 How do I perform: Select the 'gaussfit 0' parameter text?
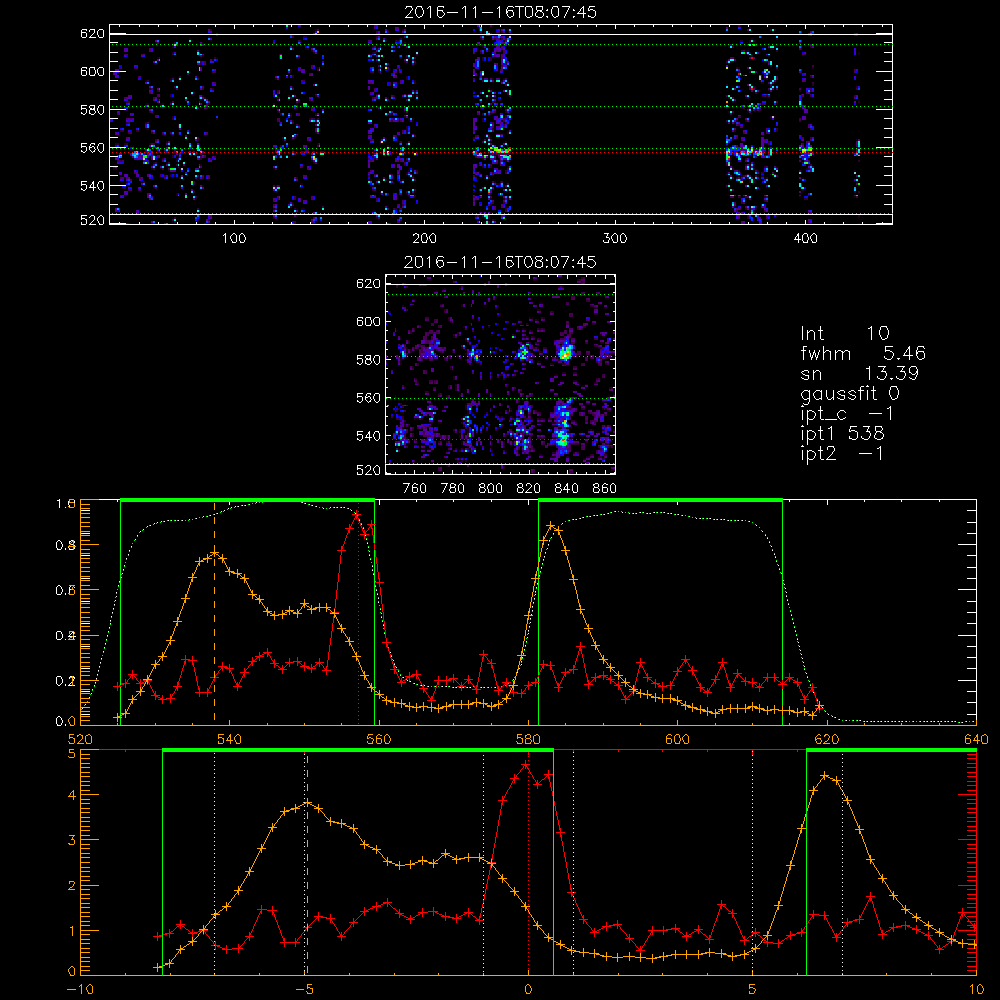[x=849, y=393]
